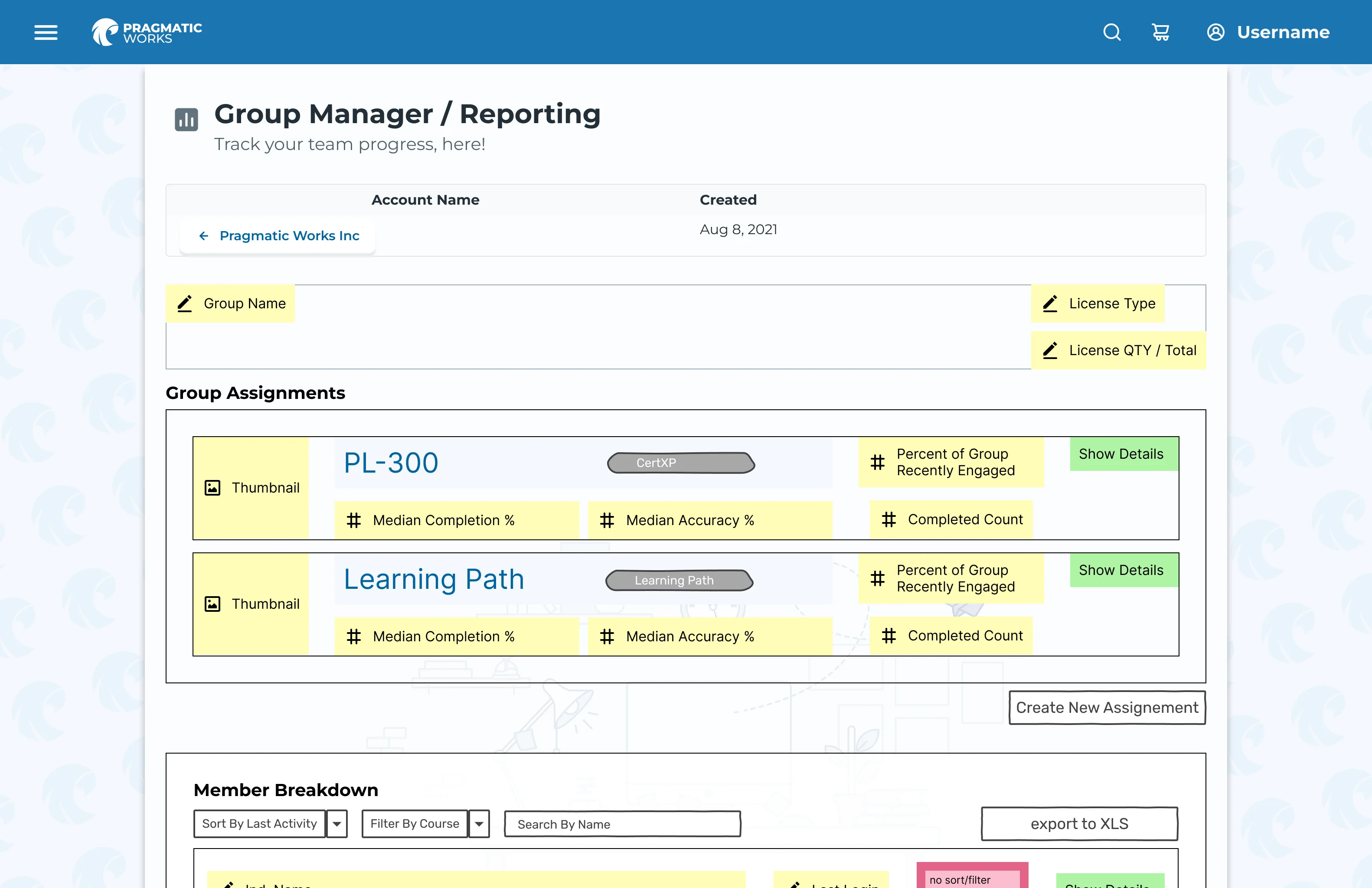The width and height of the screenshot is (1372, 888).
Task: Click Learning Path Median Completion % hash icon
Action: (x=353, y=637)
